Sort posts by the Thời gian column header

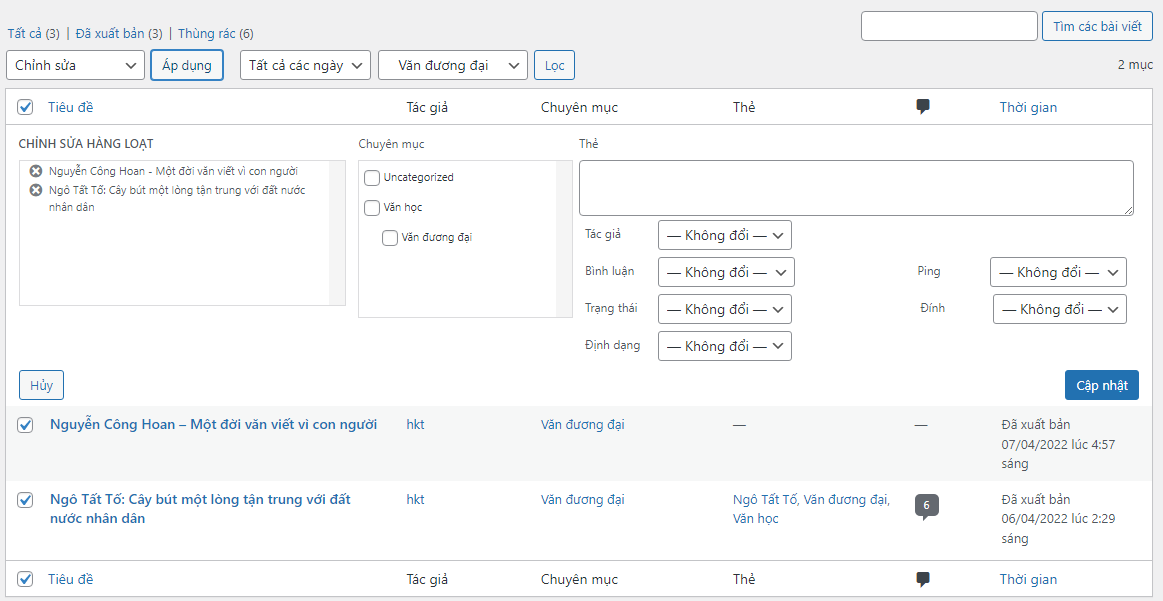point(1028,107)
